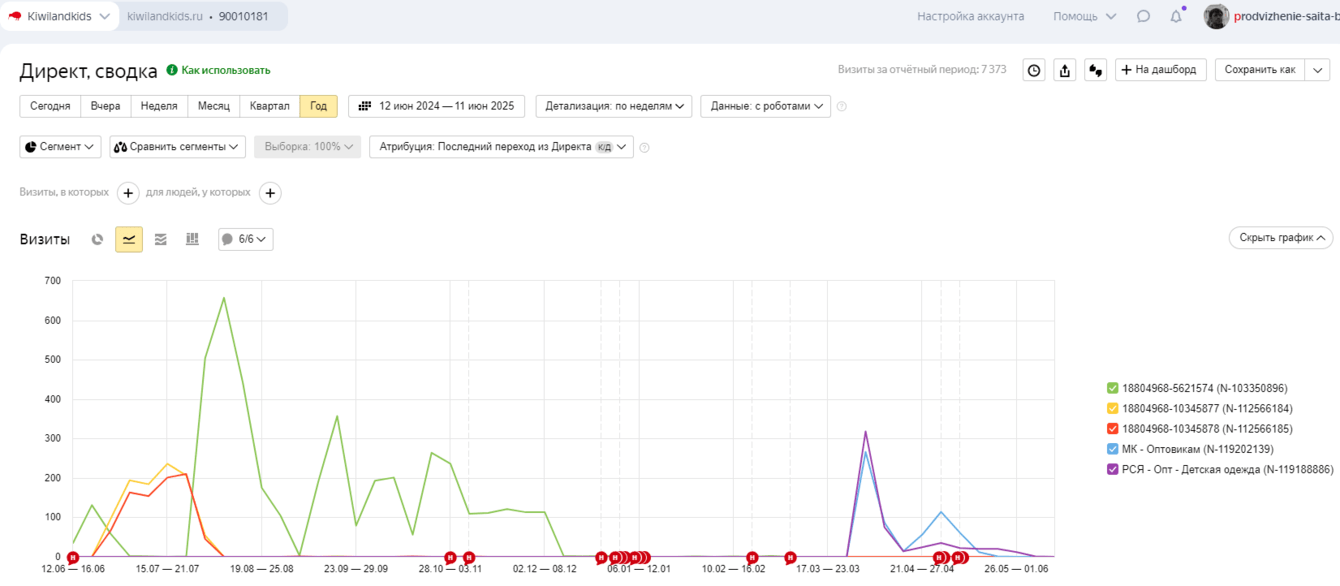
Task: Open the chat messages bubble icon
Action: click(1143, 16)
